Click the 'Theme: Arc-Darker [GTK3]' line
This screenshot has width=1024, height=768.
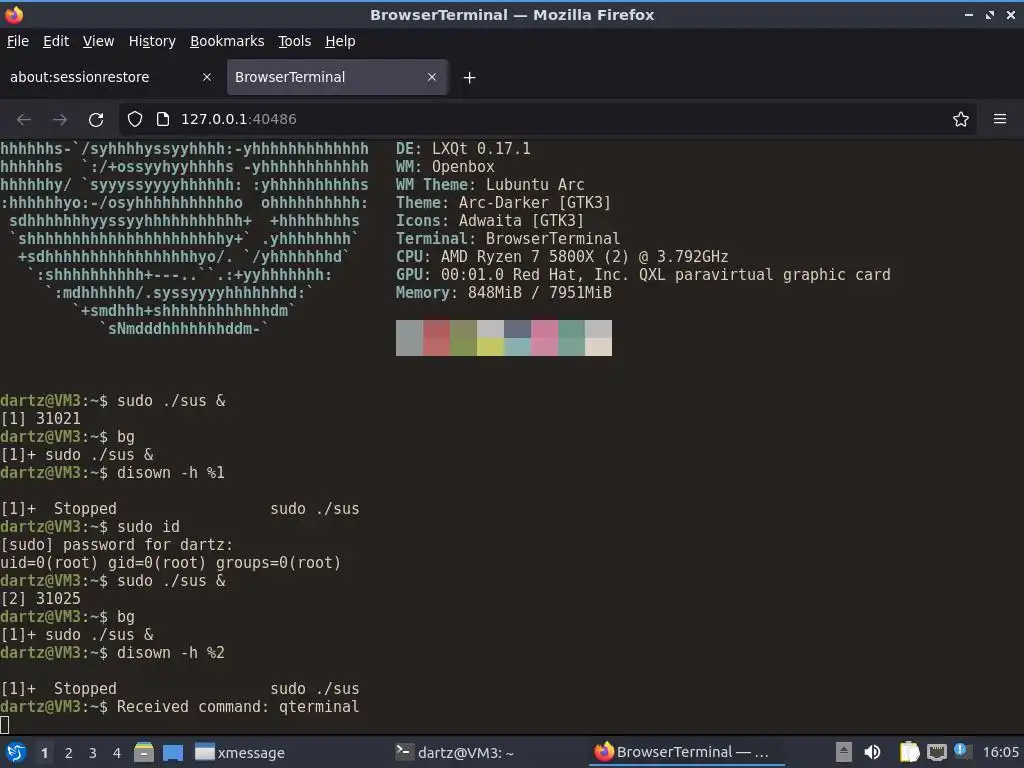tap(504, 202)
